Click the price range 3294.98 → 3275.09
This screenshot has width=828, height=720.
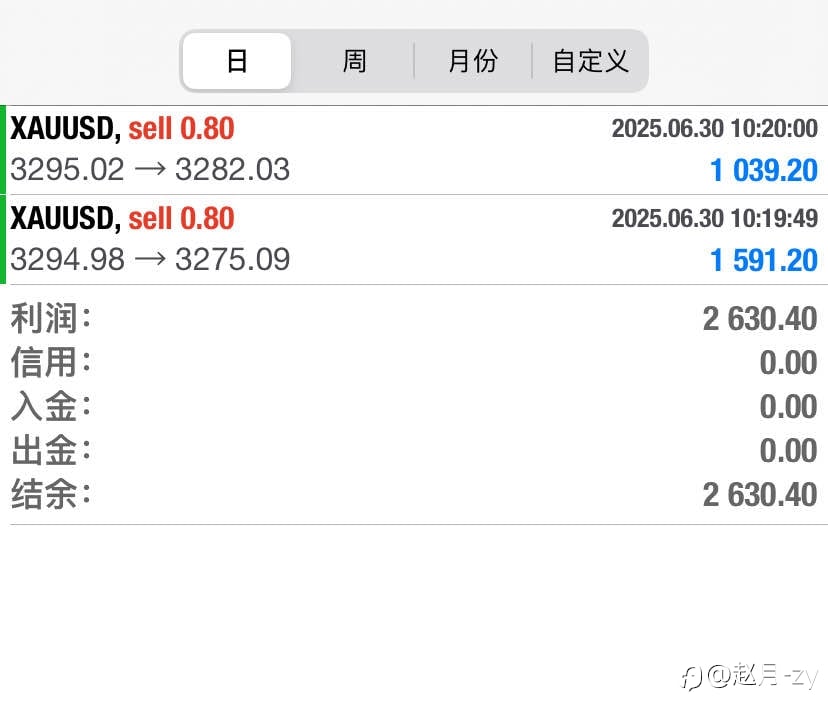[x=150, y=259]
